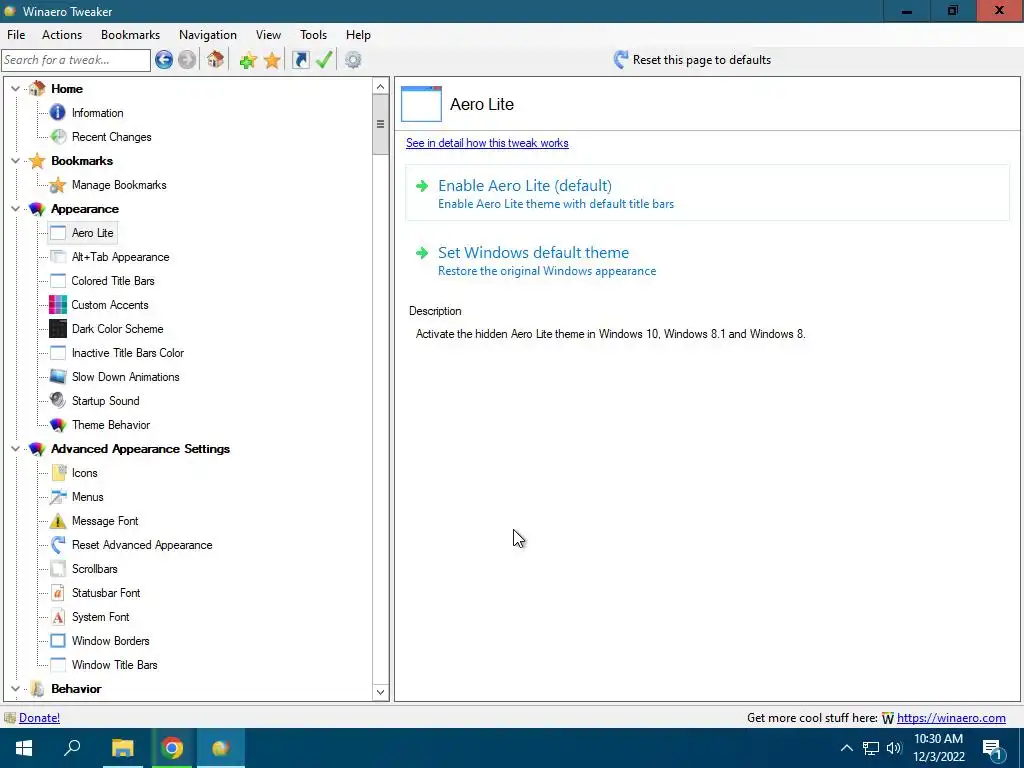Select Window Title Bars tree item

pos(114,665)
